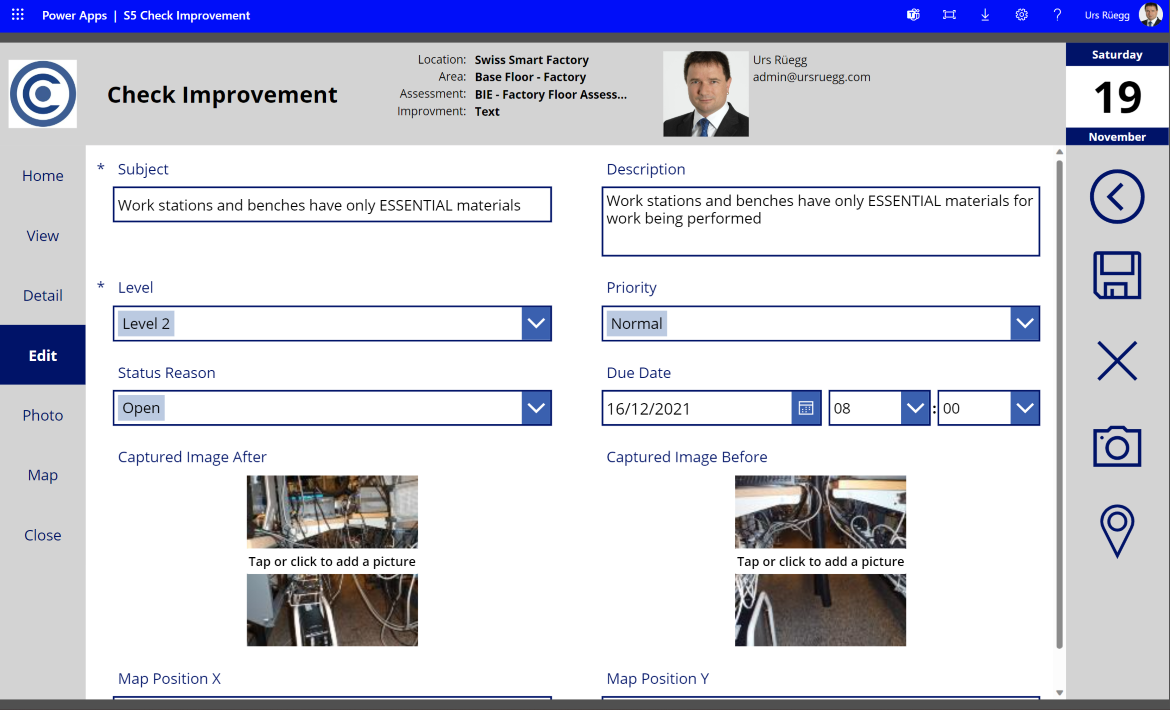
Task: Click the Captured Image Before bottom picture
Action: click(820, 610)
